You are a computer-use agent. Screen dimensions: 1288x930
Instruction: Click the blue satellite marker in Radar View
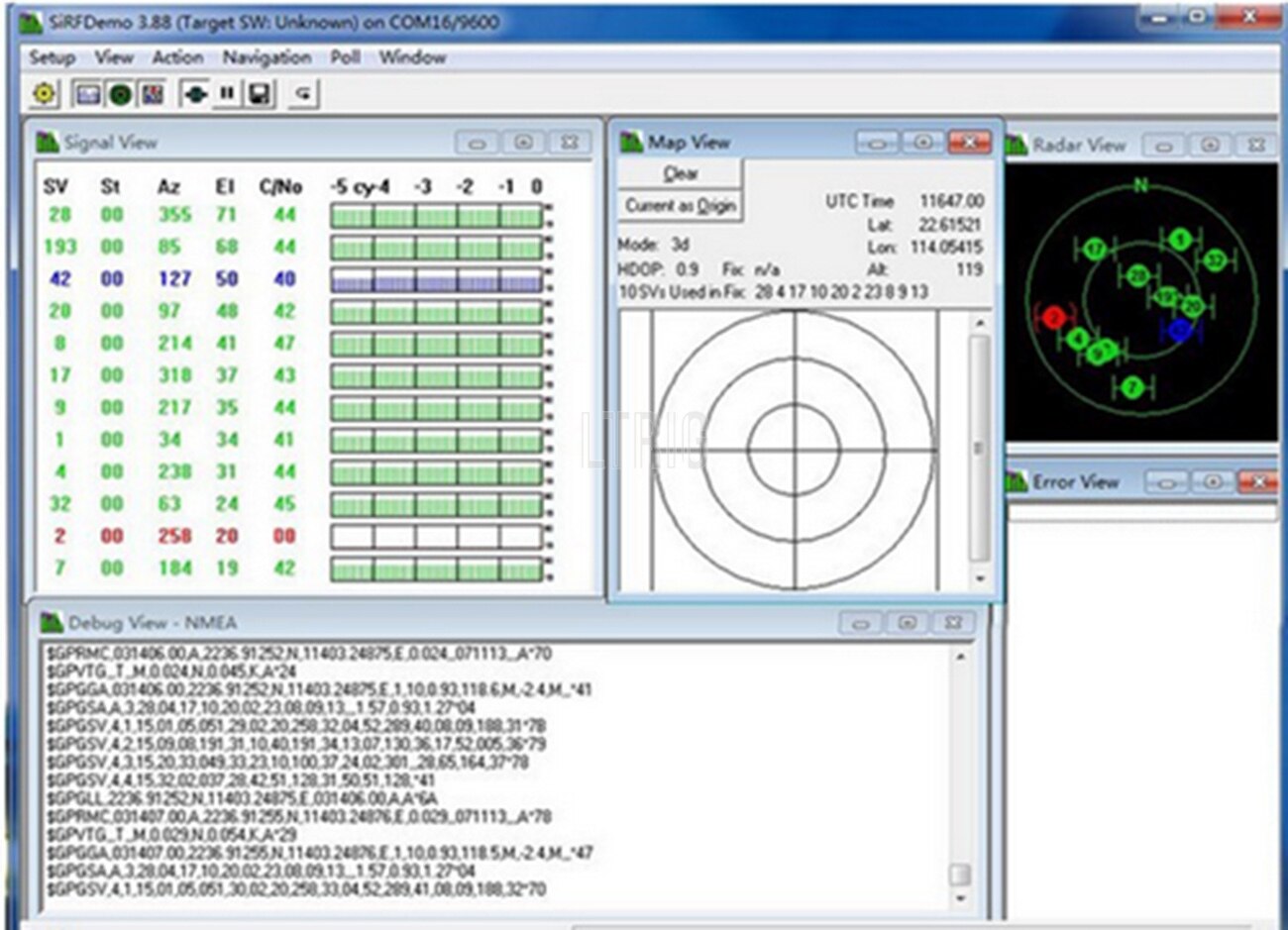tap(1179, 330)
